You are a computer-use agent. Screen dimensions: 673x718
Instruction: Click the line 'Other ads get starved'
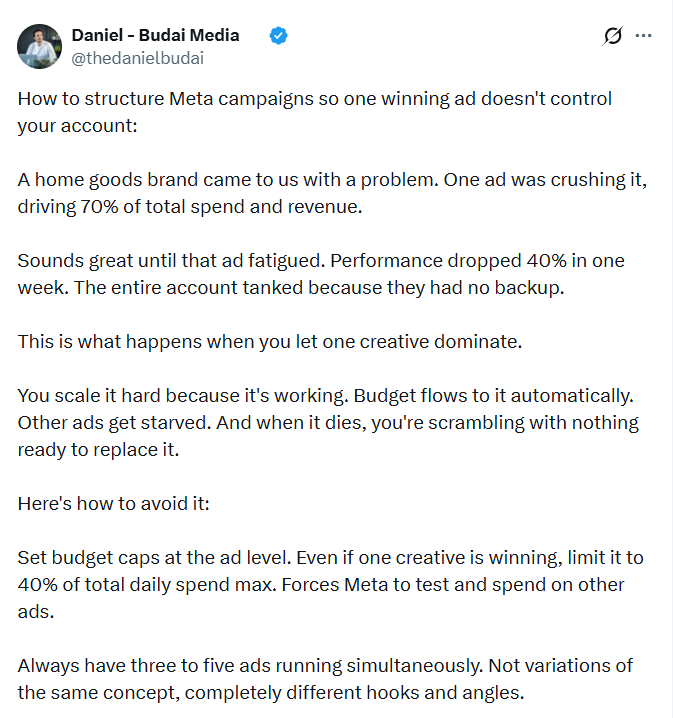point(328,423)
